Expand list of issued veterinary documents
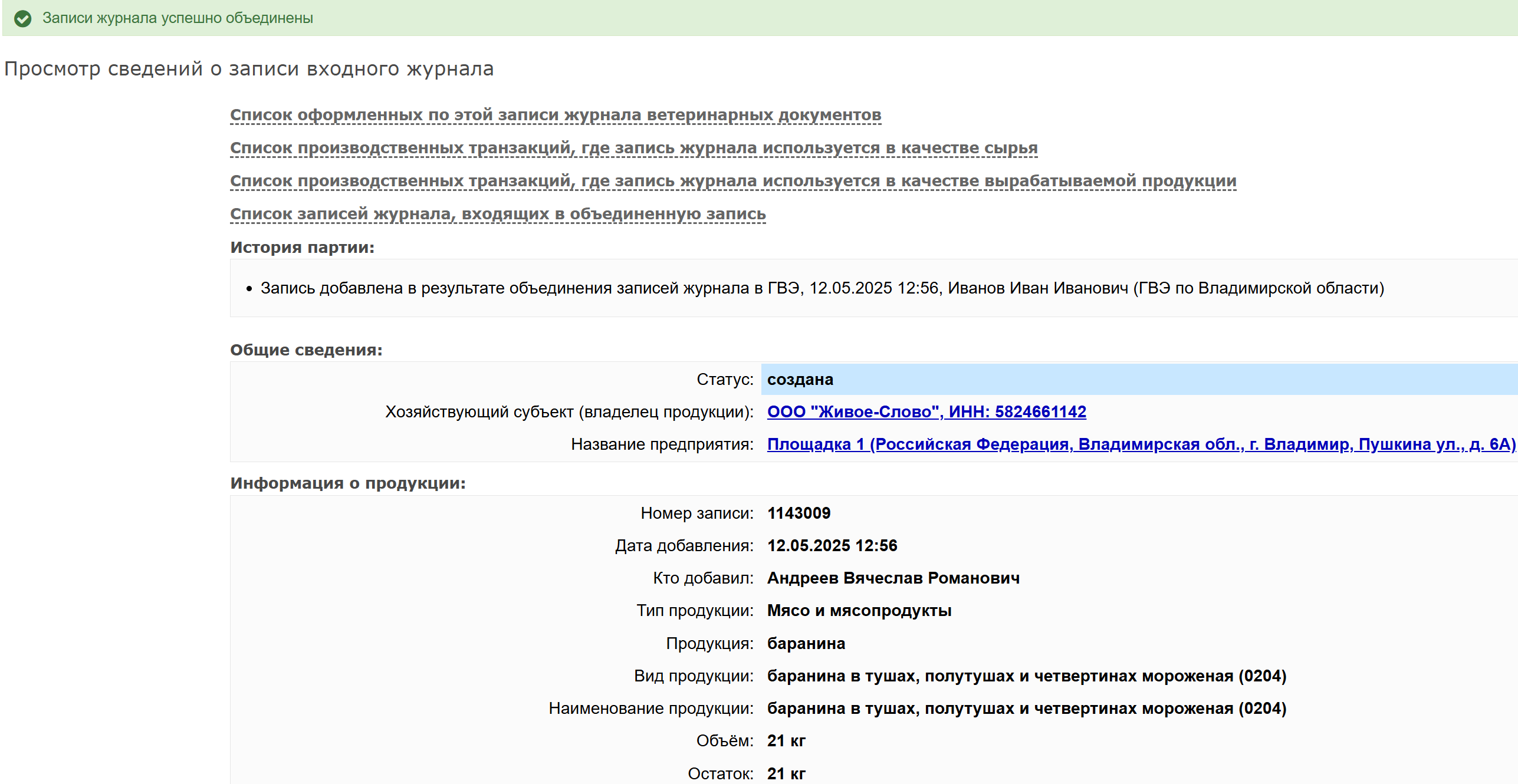The width and height of the screenshot is (1518, 784). [555, 115]
